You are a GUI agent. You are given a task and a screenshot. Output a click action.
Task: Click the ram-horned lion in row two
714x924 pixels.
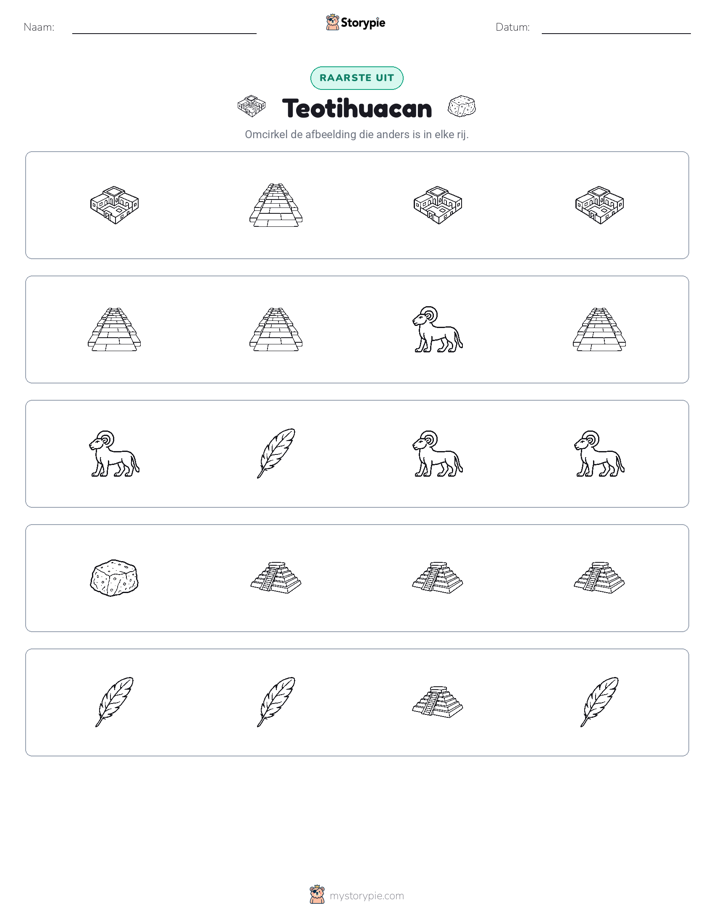coord(437,329)
